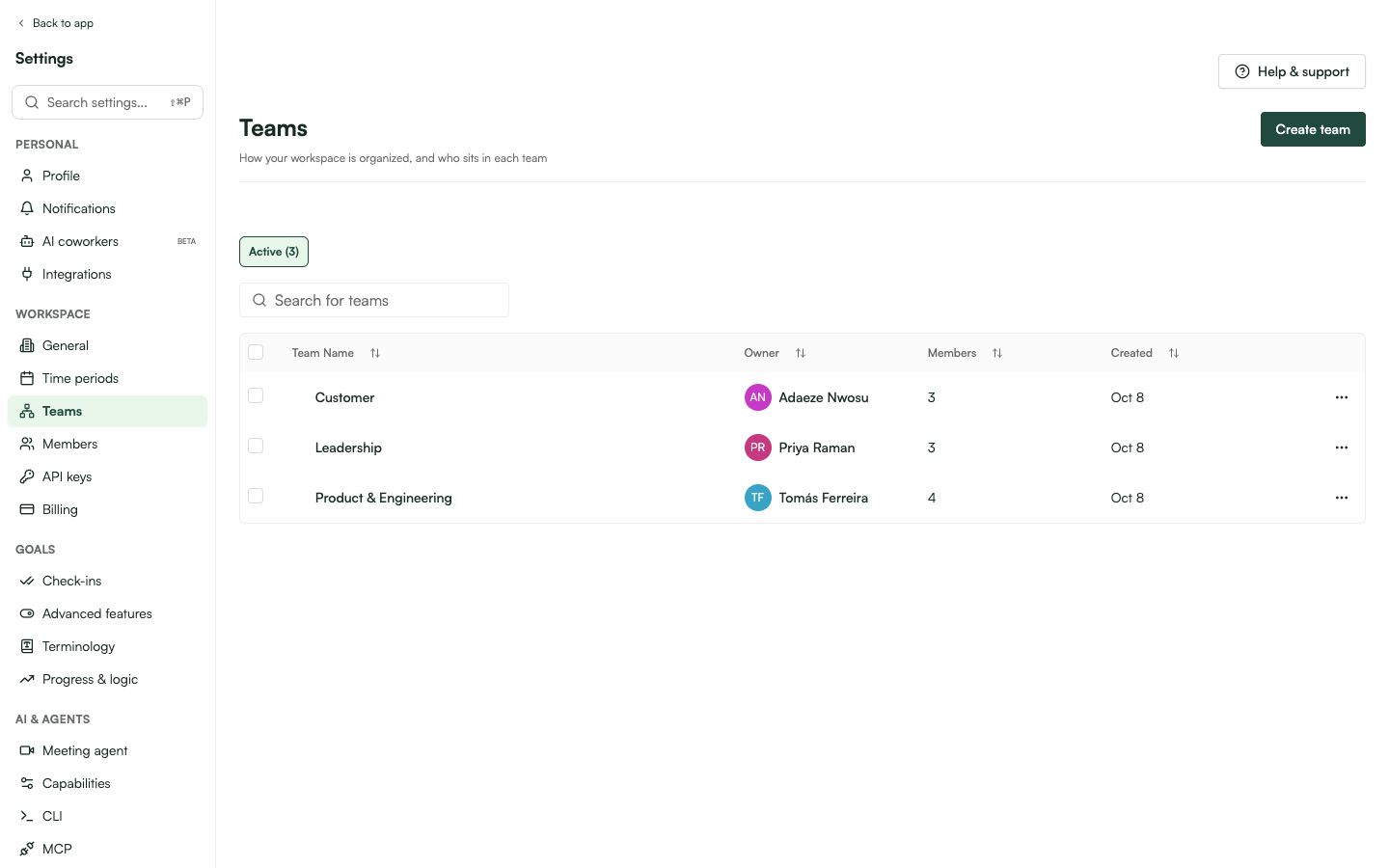Focus the Search settings field

[x=107, y=102]
